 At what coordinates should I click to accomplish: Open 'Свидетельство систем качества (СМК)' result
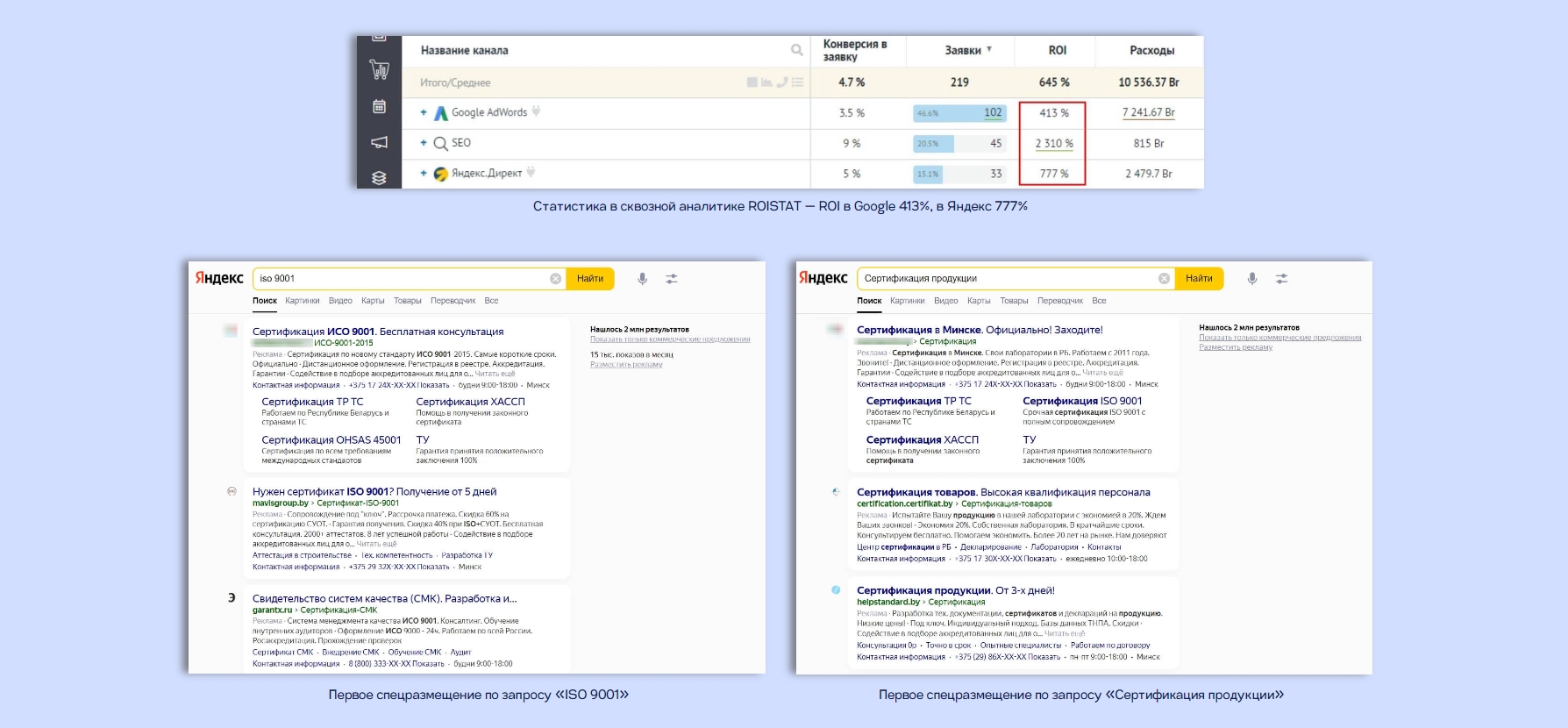[385, 599]
